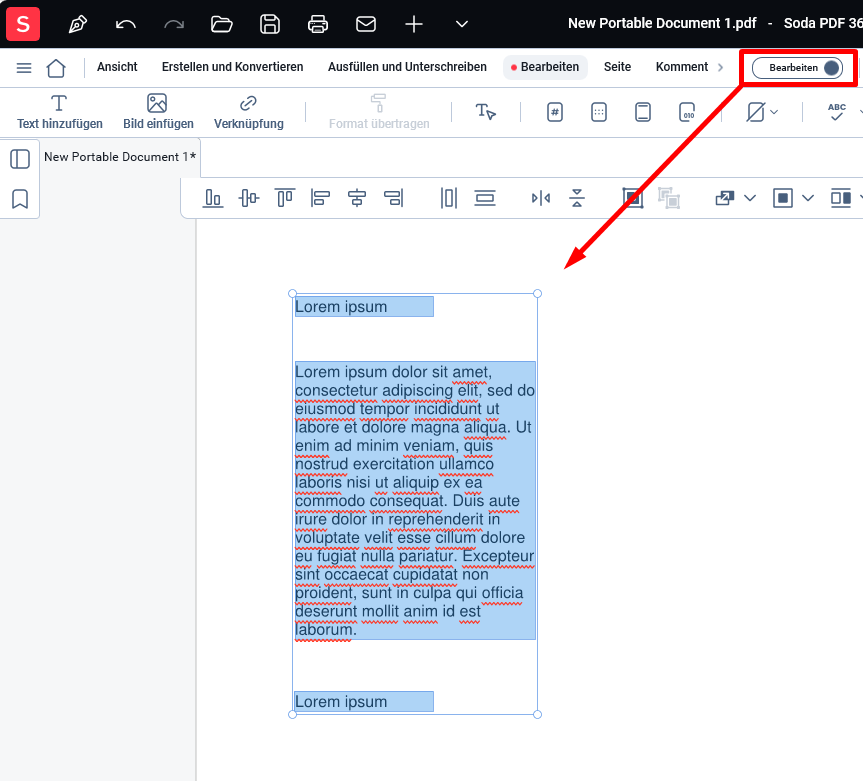Toggle the side panel icon
The image size is (863, 781).
[20, 159]
